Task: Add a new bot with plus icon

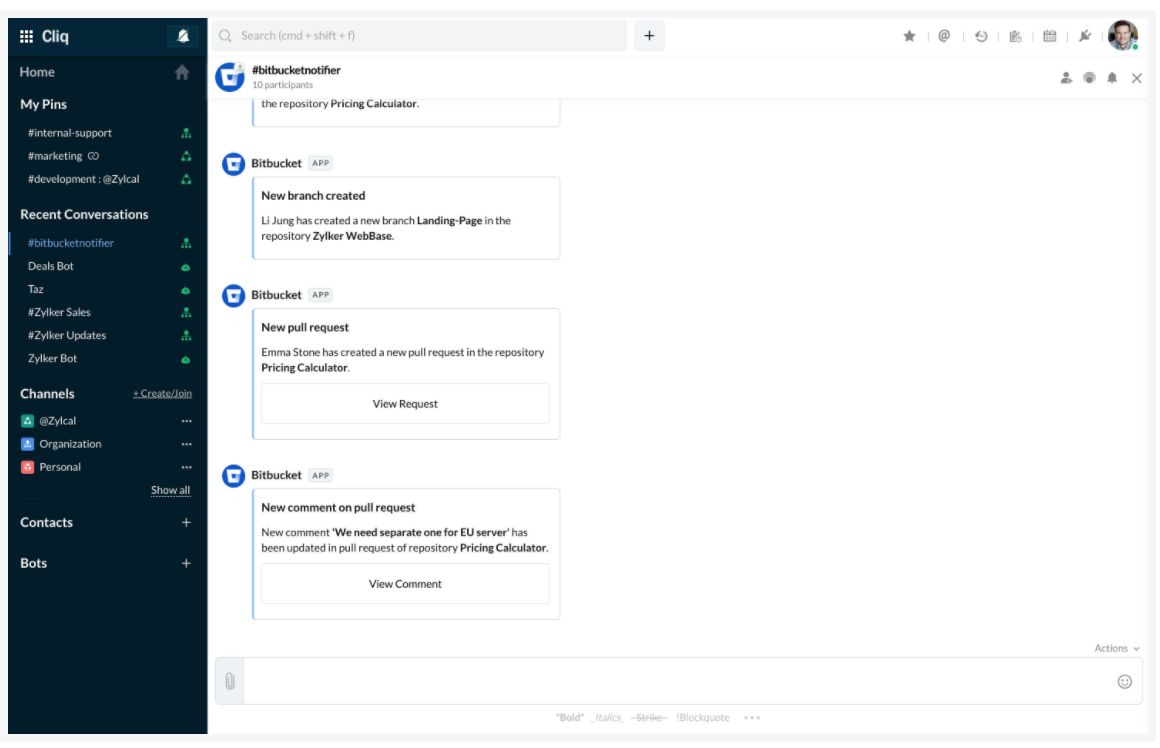Action: click(186, 564)
